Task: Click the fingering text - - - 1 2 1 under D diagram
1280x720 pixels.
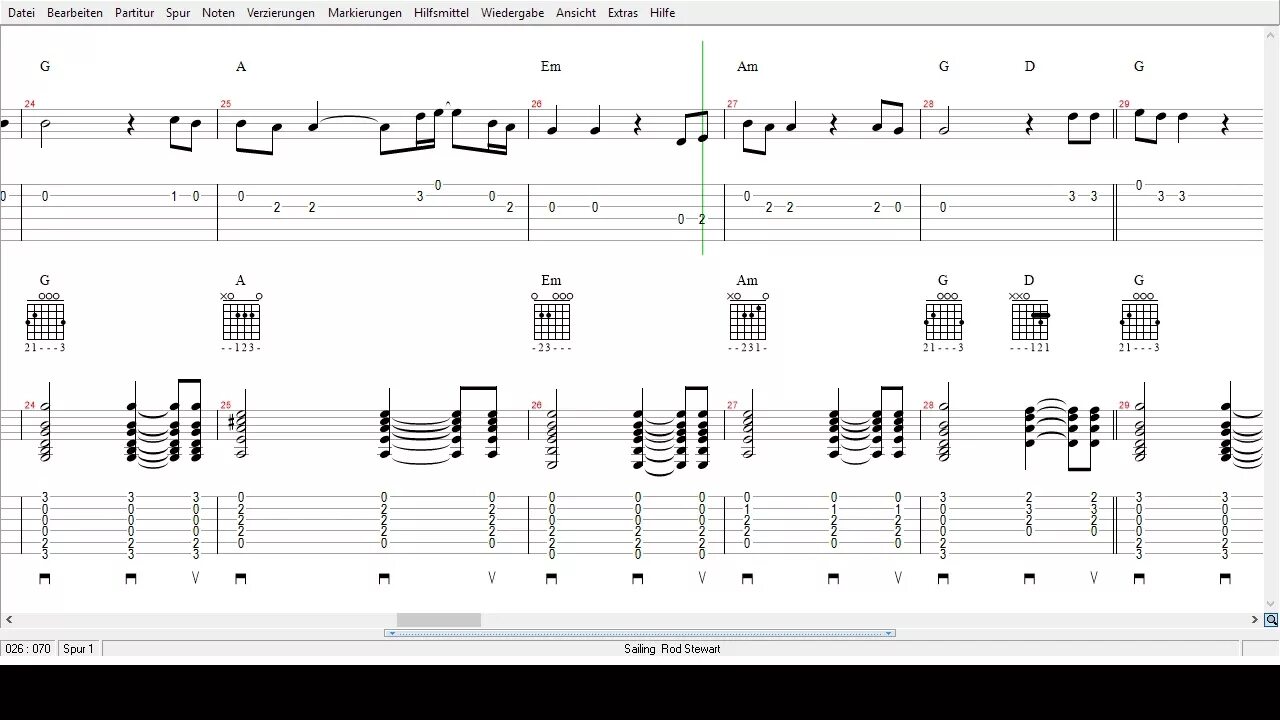Action: pos(1029,348)
